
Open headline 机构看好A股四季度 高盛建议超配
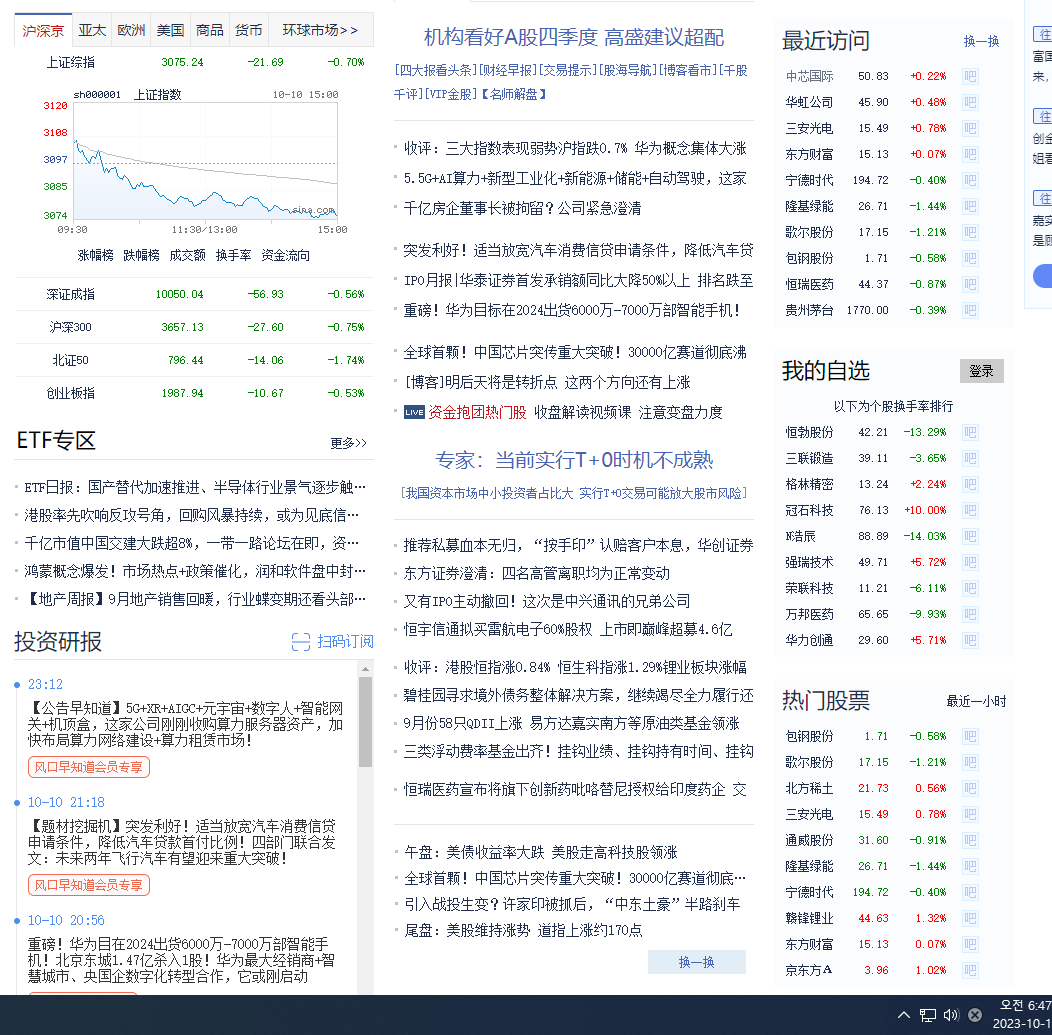point(574,38)
